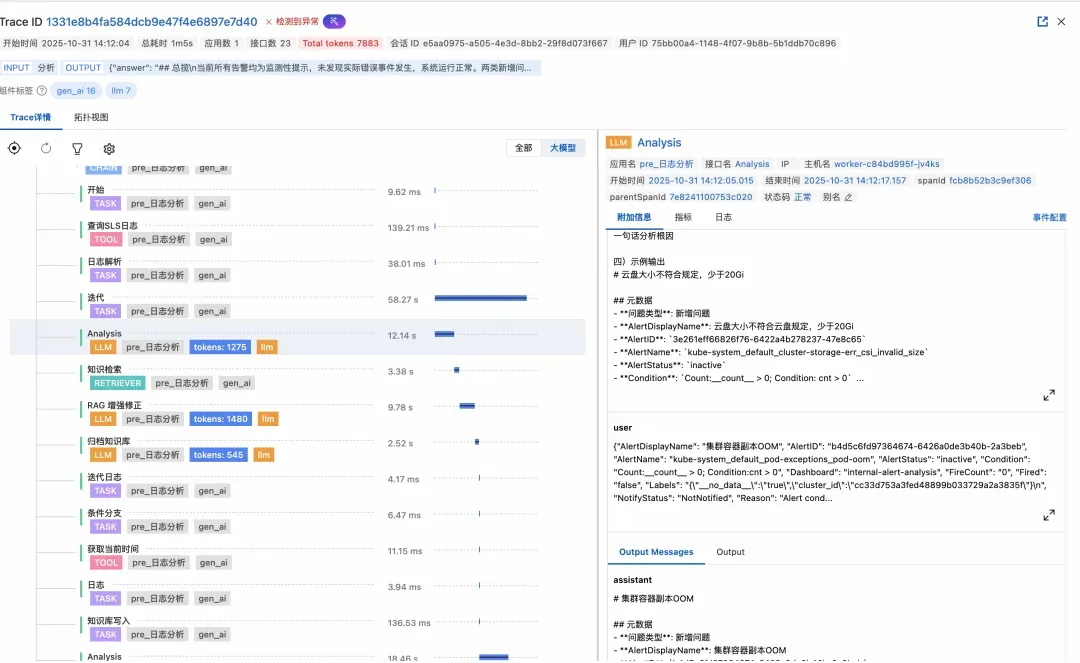Click the refresh icon in trace toolbar
Screen dimensions: 1080x663
coord(46,148)
